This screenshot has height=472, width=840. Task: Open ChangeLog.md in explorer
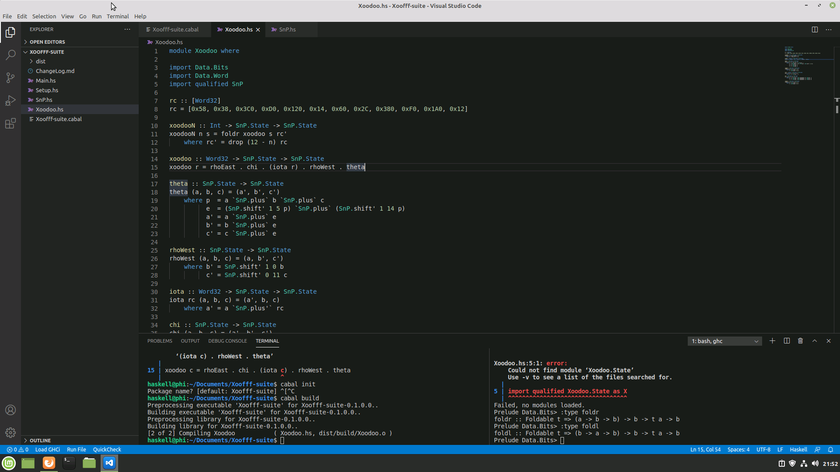coord(55,71)
